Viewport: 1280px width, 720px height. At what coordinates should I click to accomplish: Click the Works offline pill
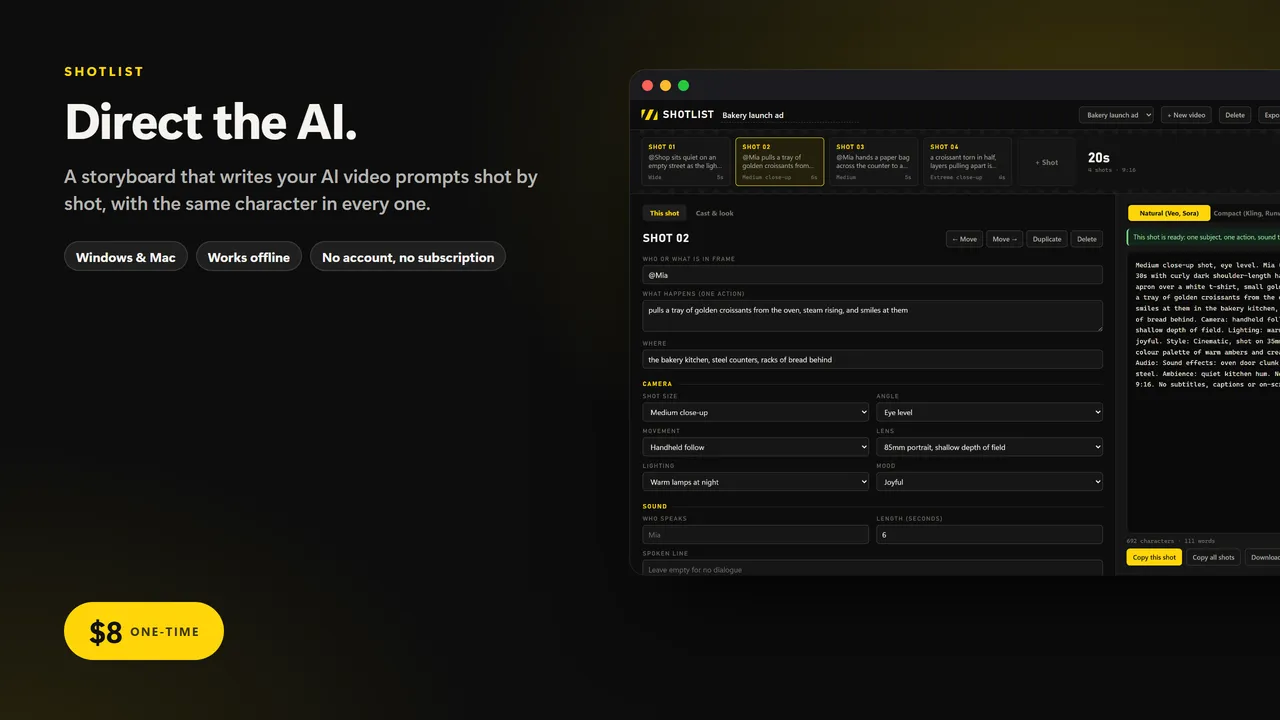(249, 257)
